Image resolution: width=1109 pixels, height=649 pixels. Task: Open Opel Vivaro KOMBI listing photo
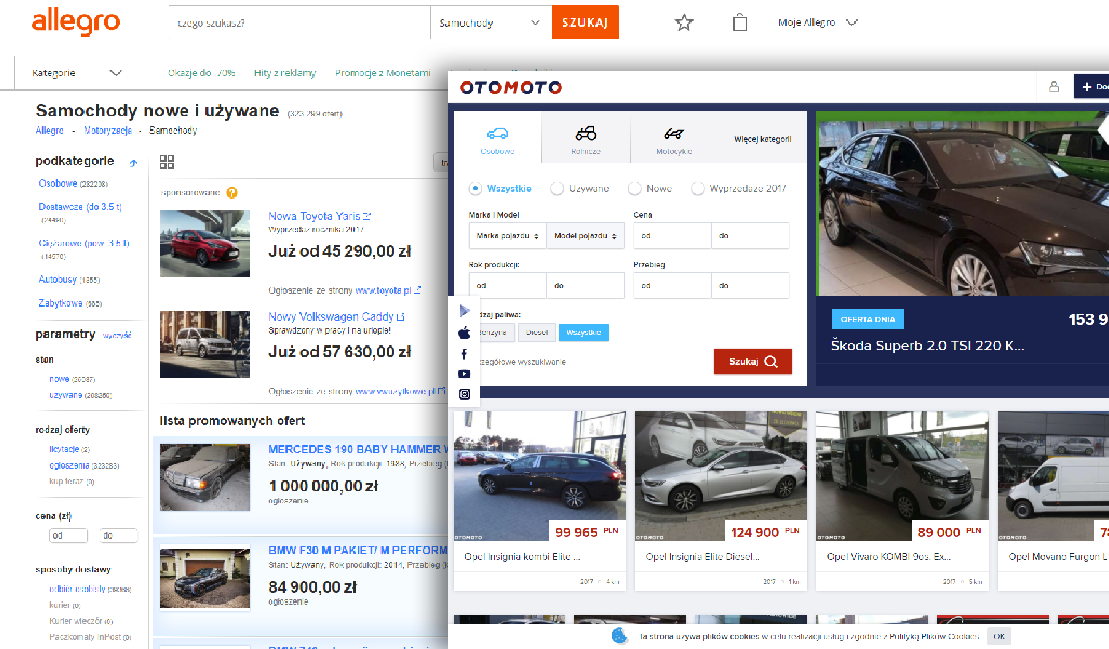902,476
